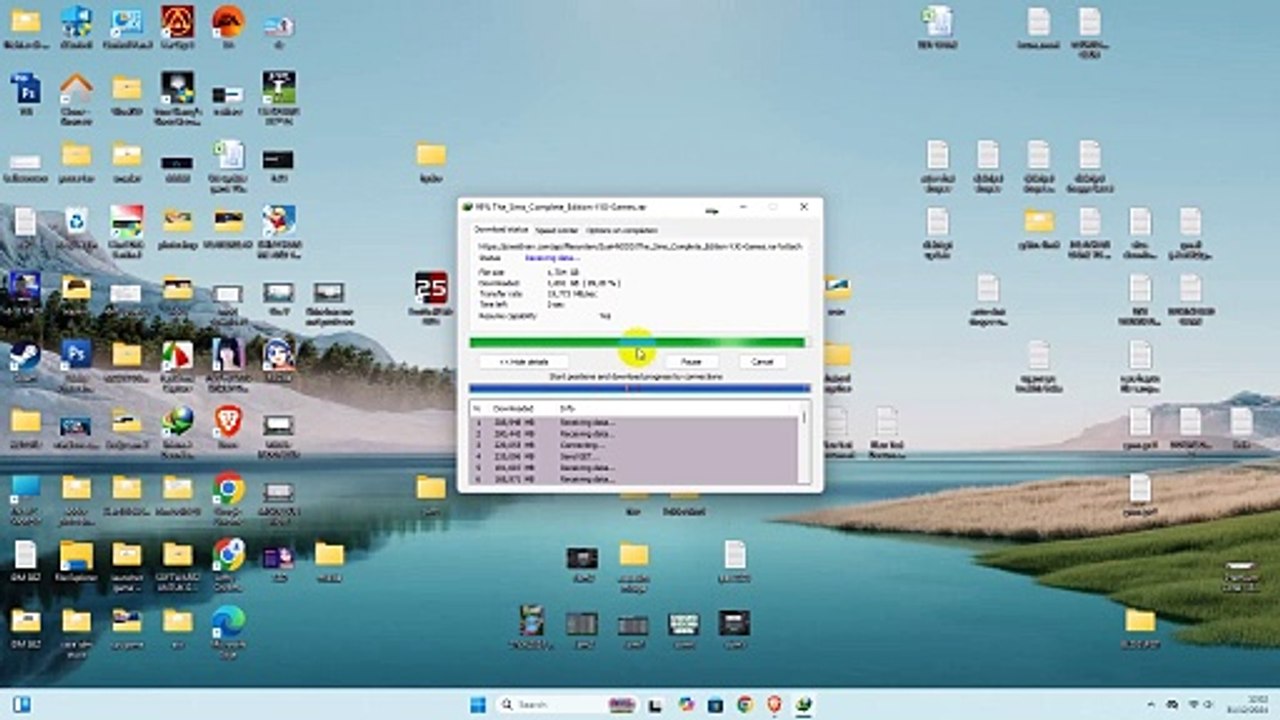Open the Options on completion tab
Image resolution: width=1280 pixels, height=720 pixels.
621,230
